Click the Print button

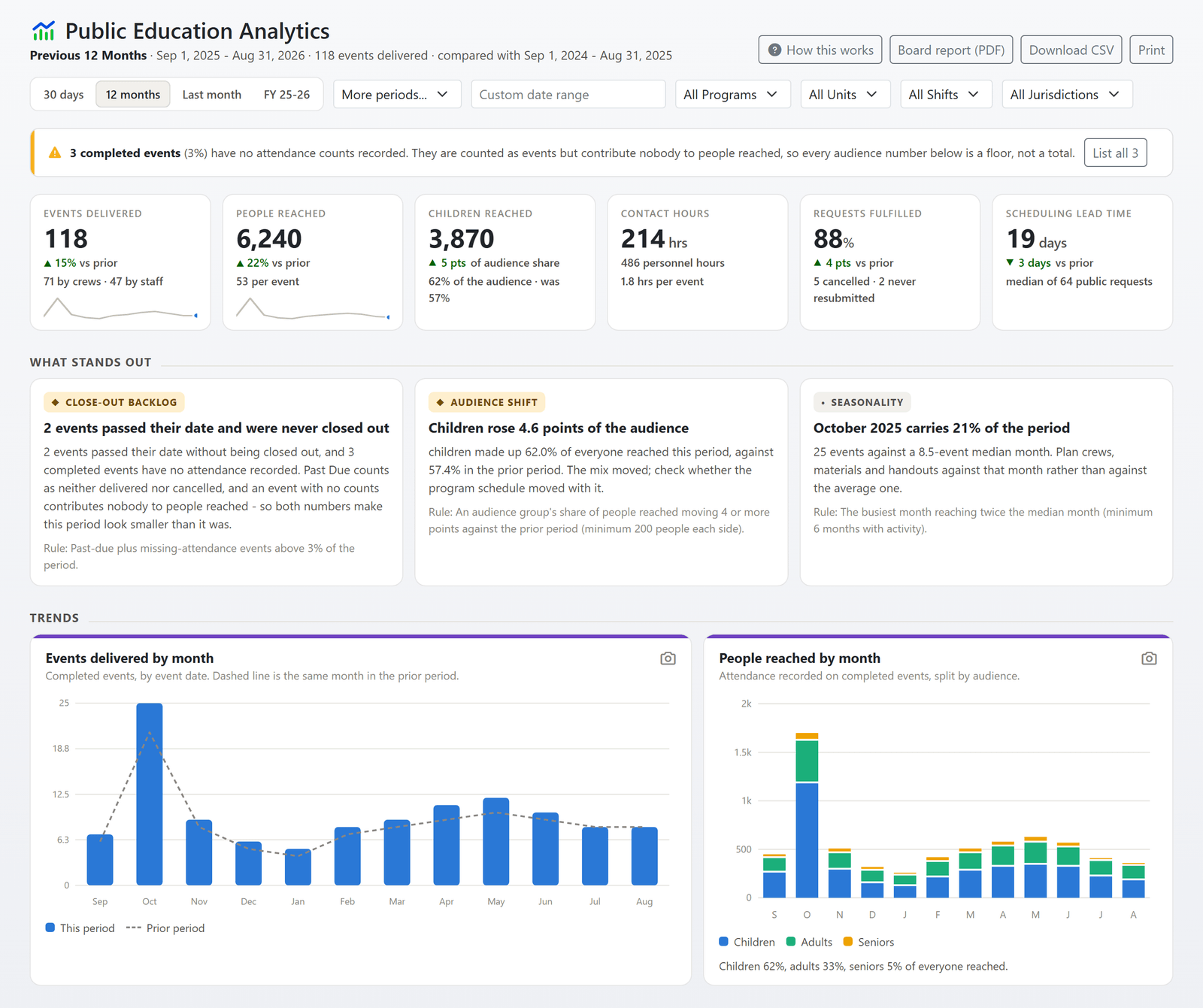(x=1151, y=50)
